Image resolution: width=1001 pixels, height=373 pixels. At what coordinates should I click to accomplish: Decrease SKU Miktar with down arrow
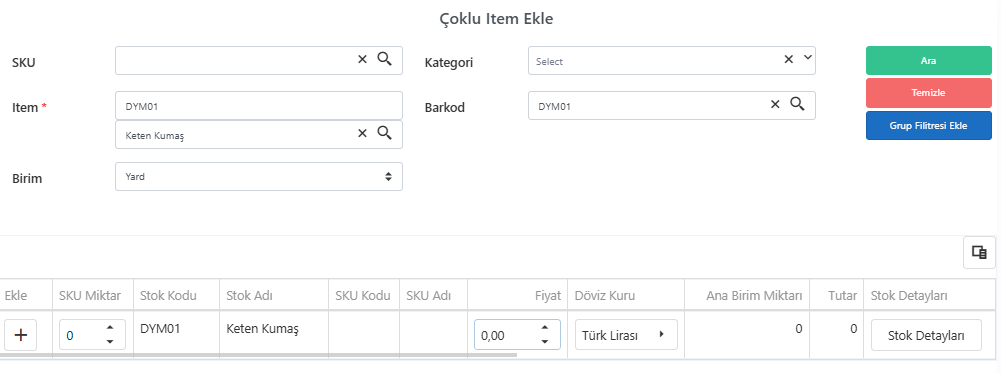(x=110, y=342)
